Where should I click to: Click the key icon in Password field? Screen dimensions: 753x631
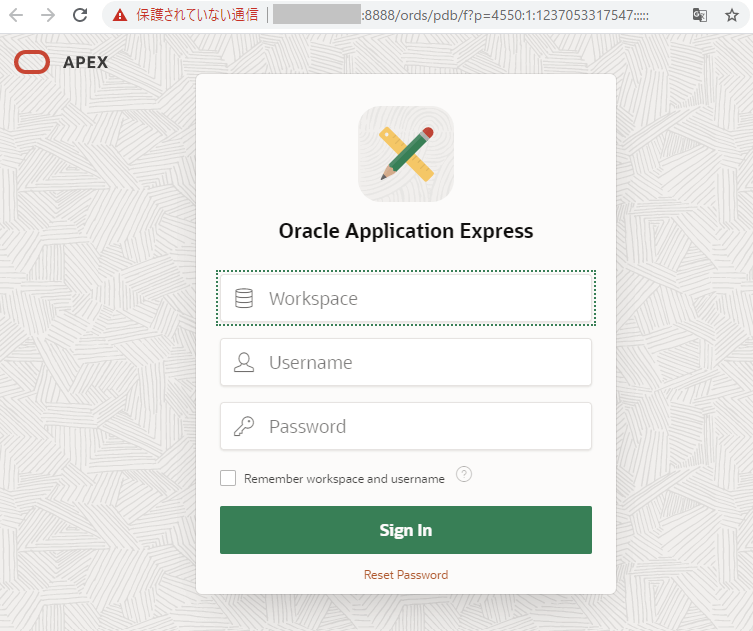coord(243,426)
